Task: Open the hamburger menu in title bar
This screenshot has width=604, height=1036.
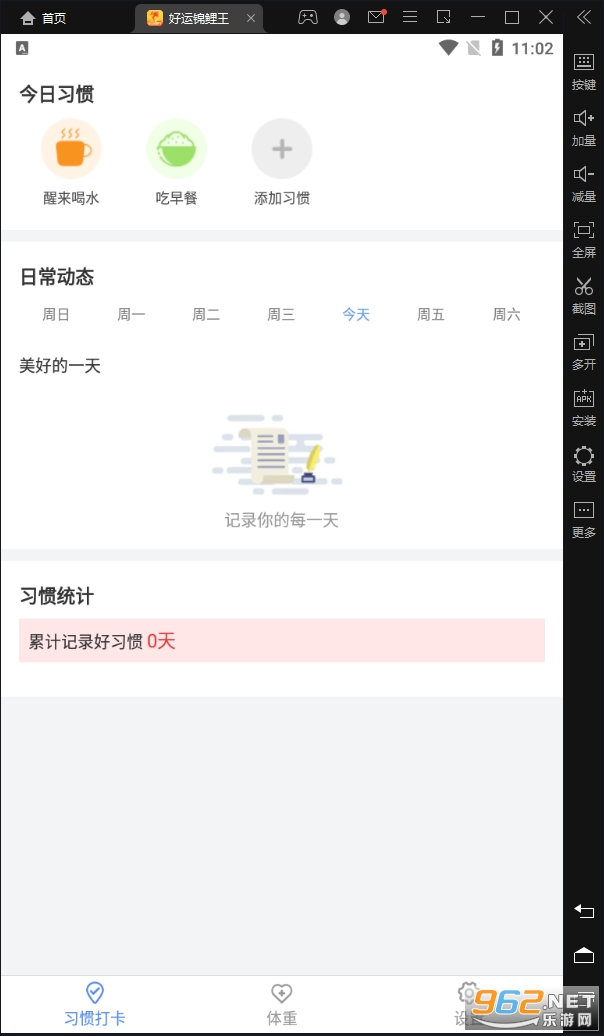Action: click(x=410, y=17)
